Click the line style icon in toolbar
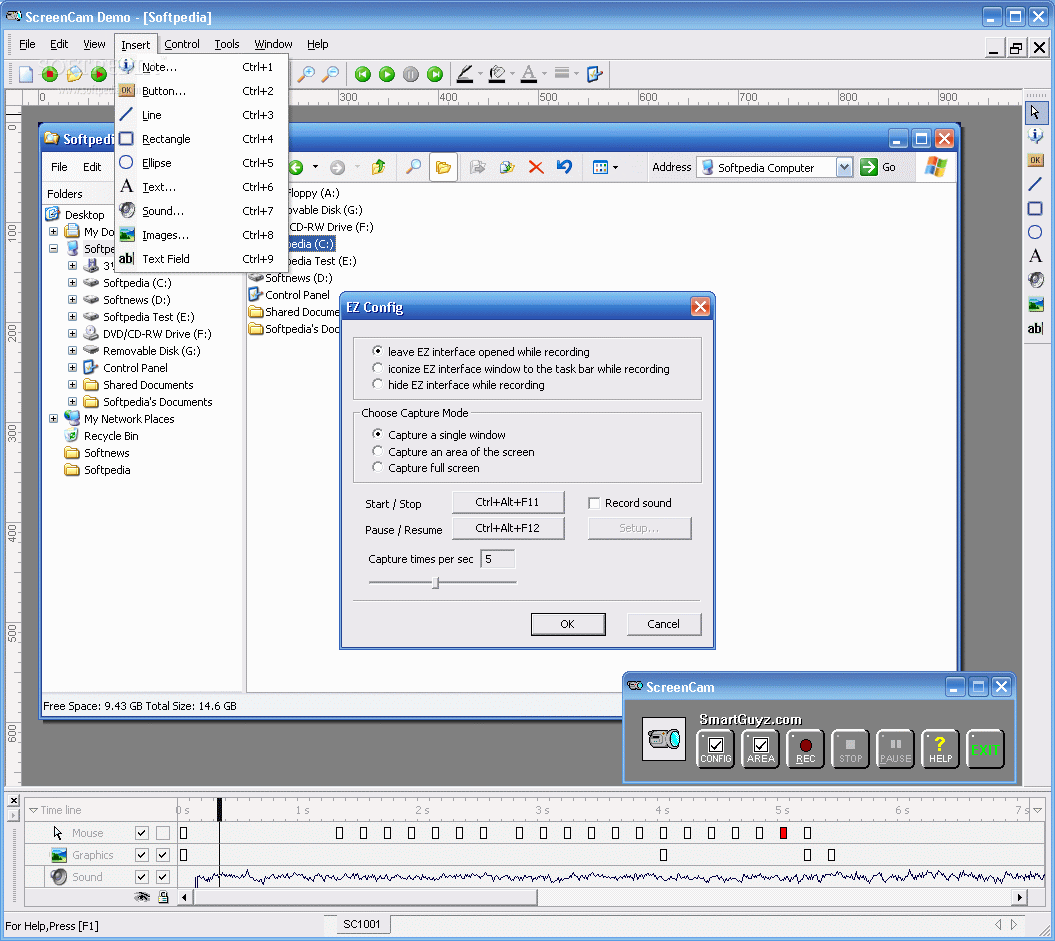1055x941 pixels. (562, 73)
